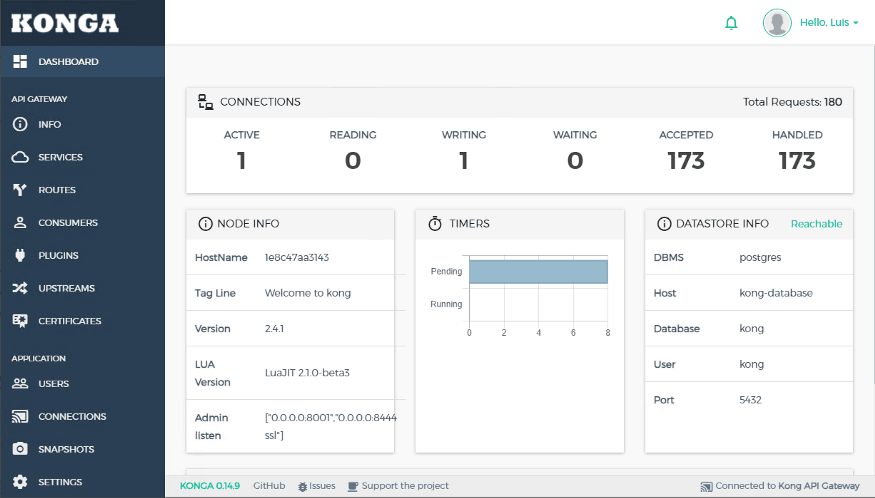This screenshot has width=875, height=498.
Task: Click the user avatar picture
Action: pos(777,23)
